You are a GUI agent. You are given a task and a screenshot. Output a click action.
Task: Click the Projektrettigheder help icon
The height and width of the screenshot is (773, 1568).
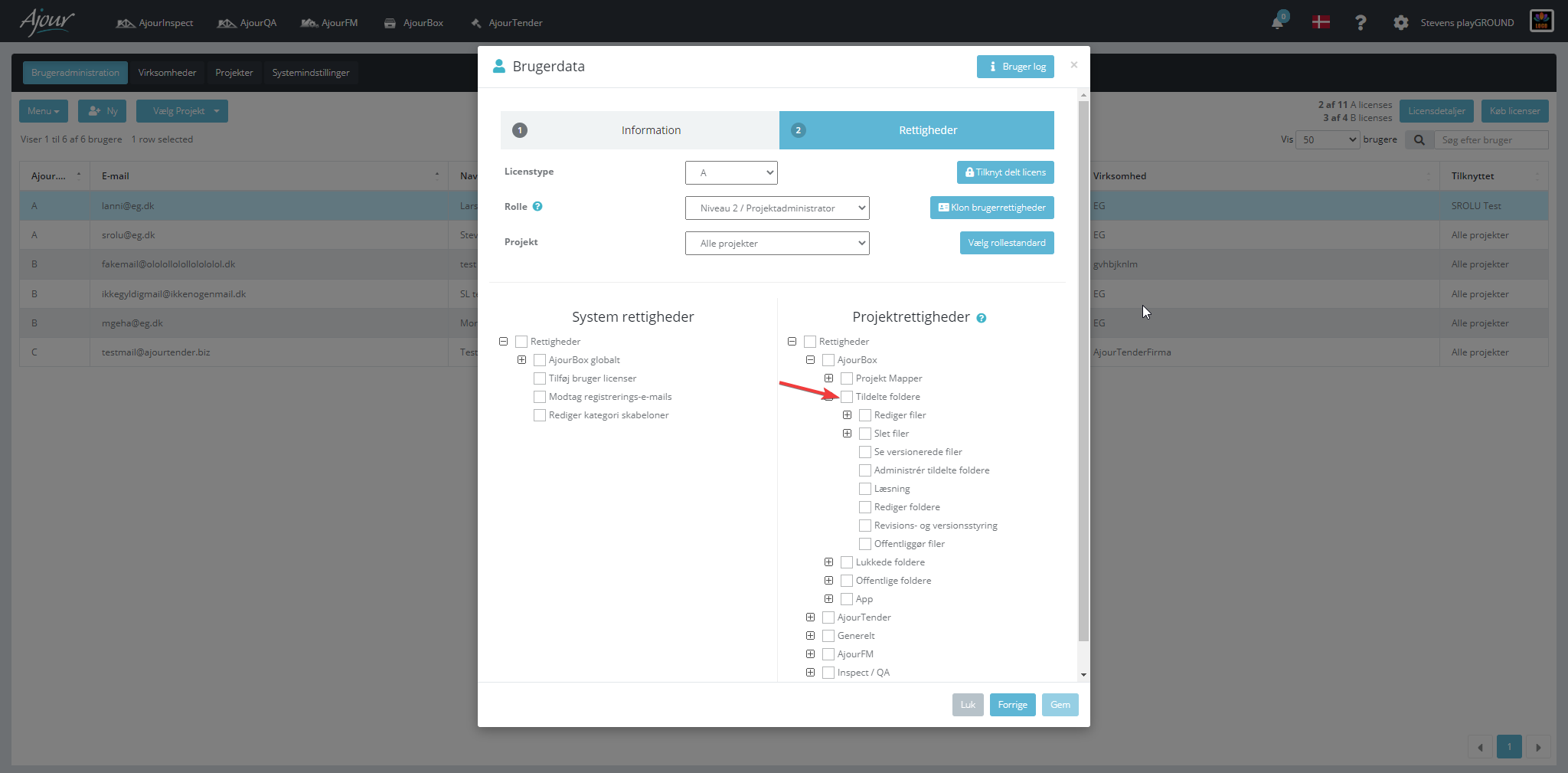[981, 318]
